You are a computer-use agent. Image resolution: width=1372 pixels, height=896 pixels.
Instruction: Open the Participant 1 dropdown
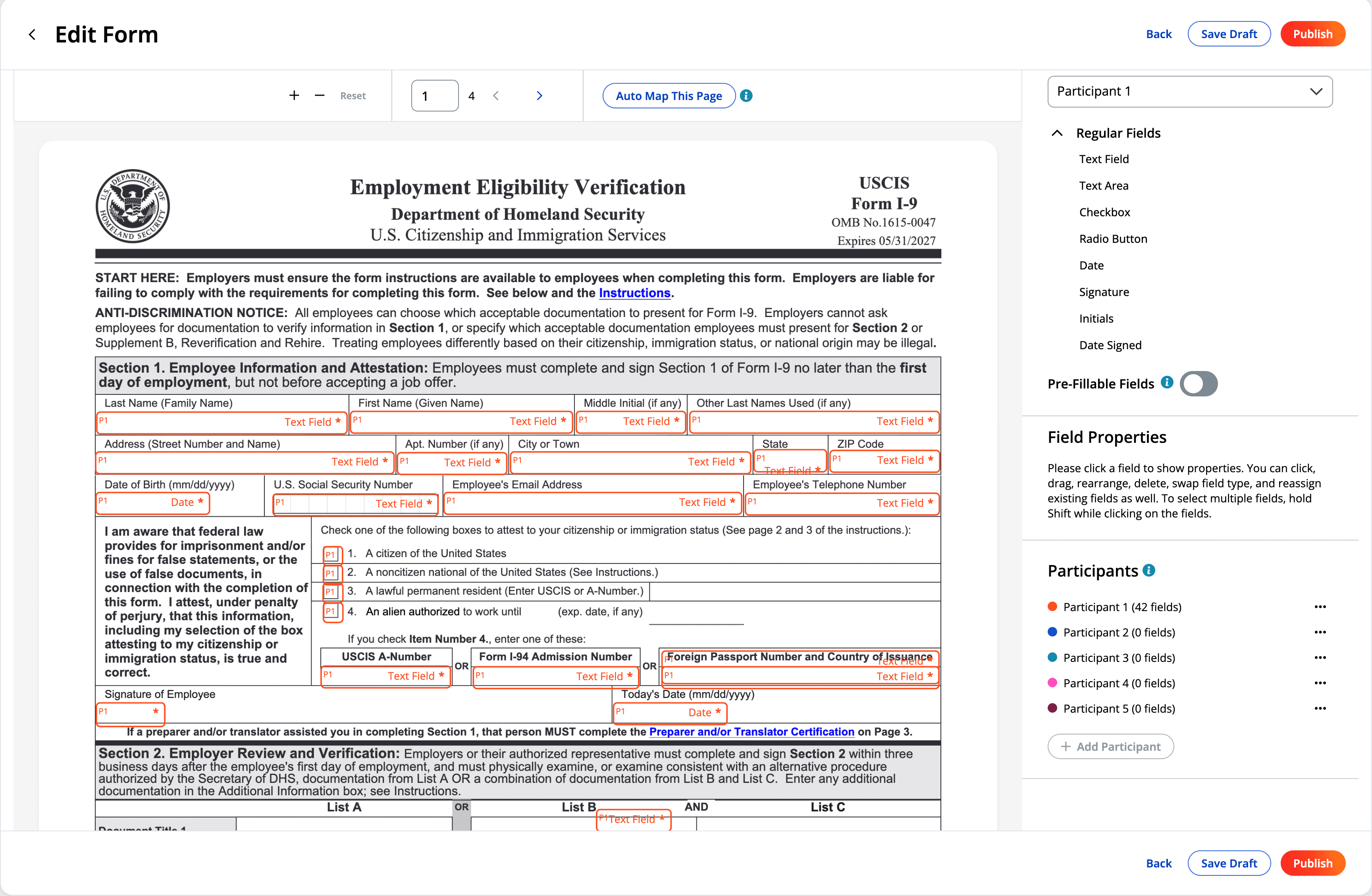1189,92
